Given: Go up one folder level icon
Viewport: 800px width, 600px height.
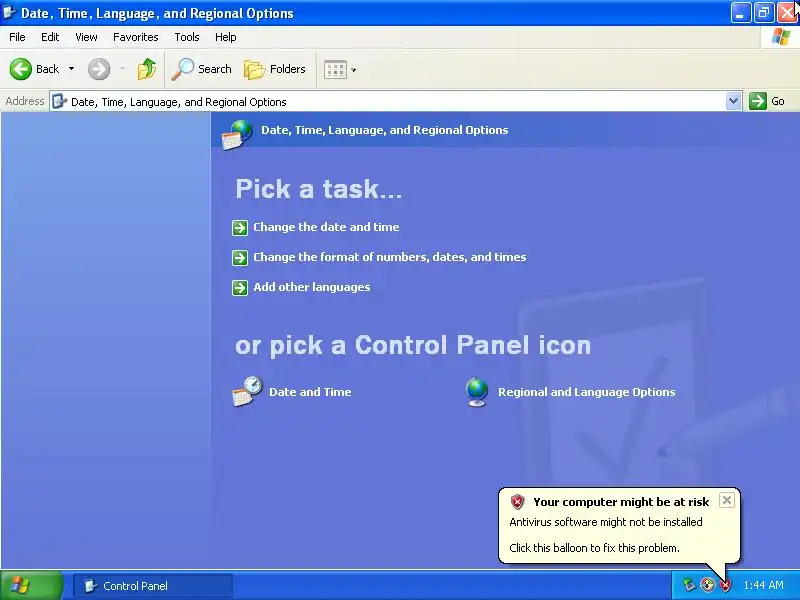Looking at the screenshot, I should point(147,69).
